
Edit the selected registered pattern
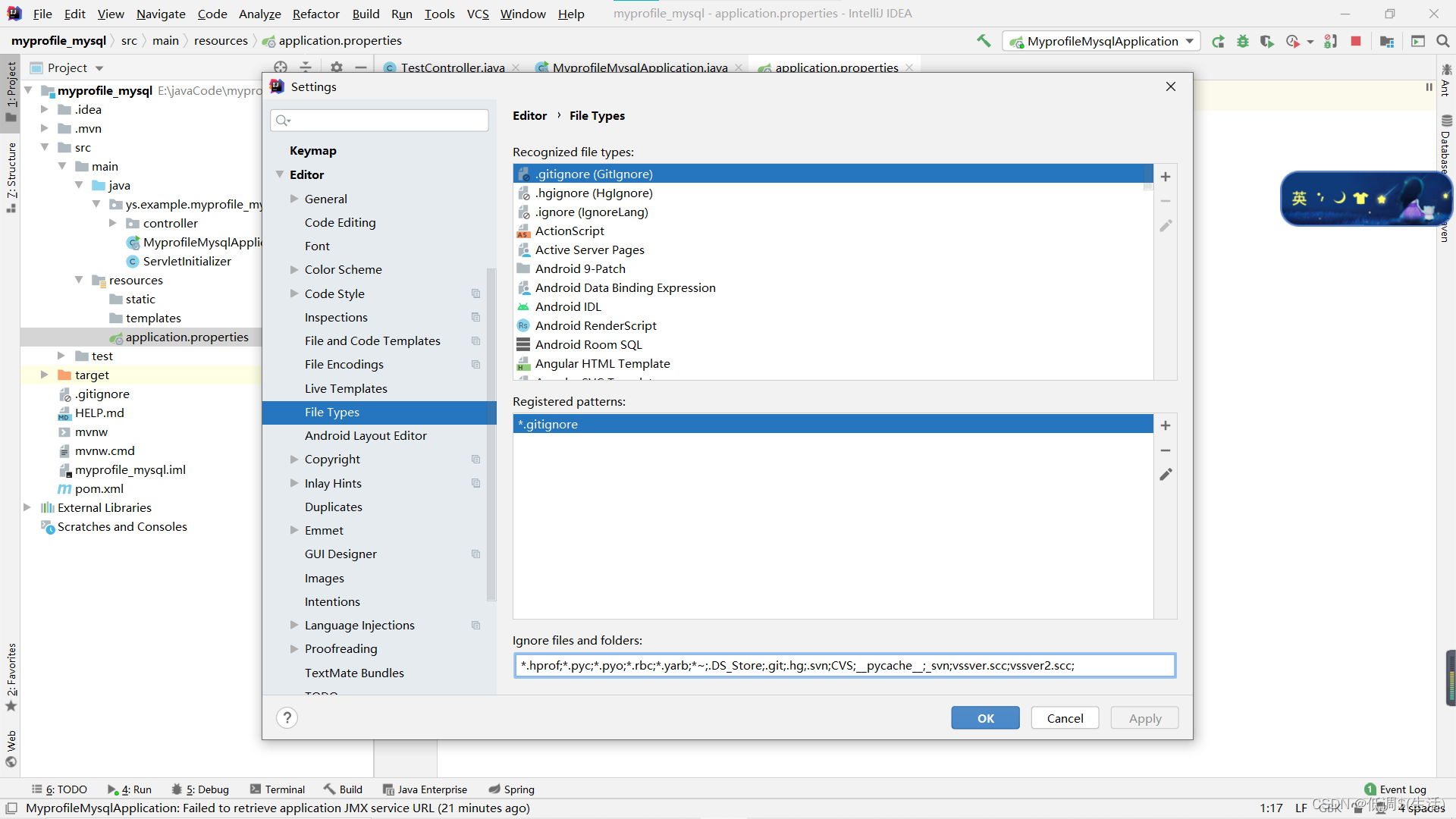pyautogui.click(x=1166, y=475)
